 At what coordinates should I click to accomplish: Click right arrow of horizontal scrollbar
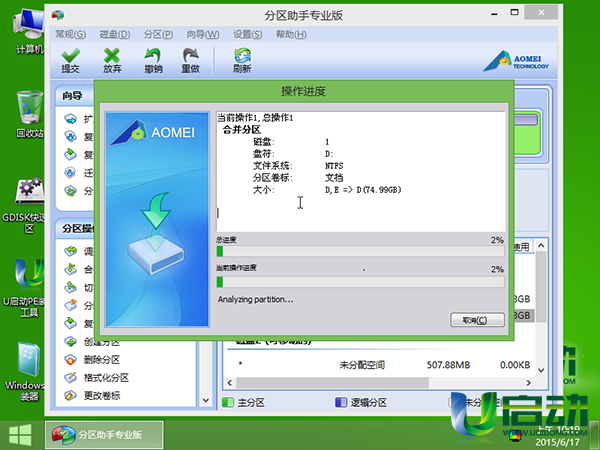pos(528,383)
